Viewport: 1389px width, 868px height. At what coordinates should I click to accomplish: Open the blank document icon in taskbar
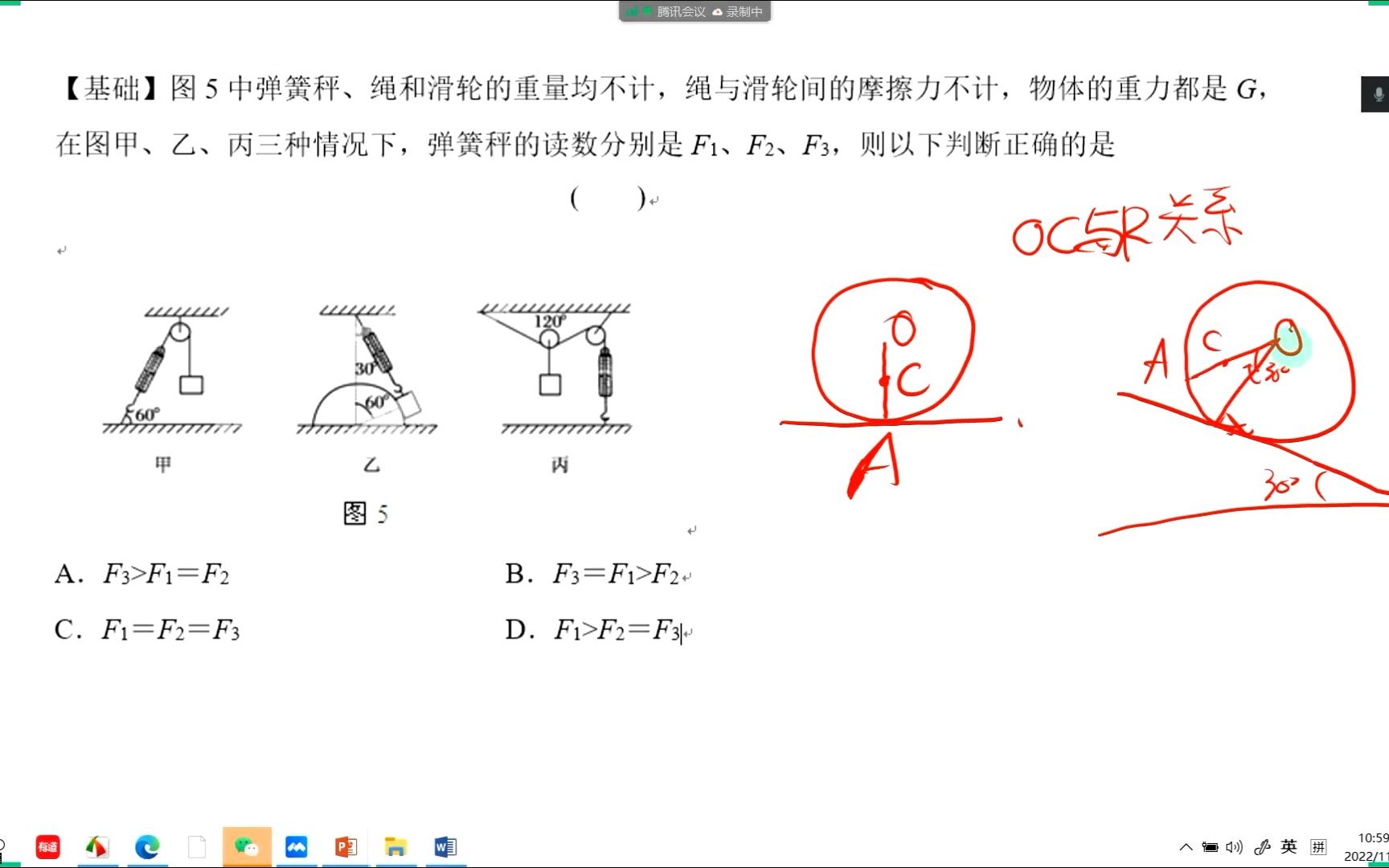pos(197,846)
